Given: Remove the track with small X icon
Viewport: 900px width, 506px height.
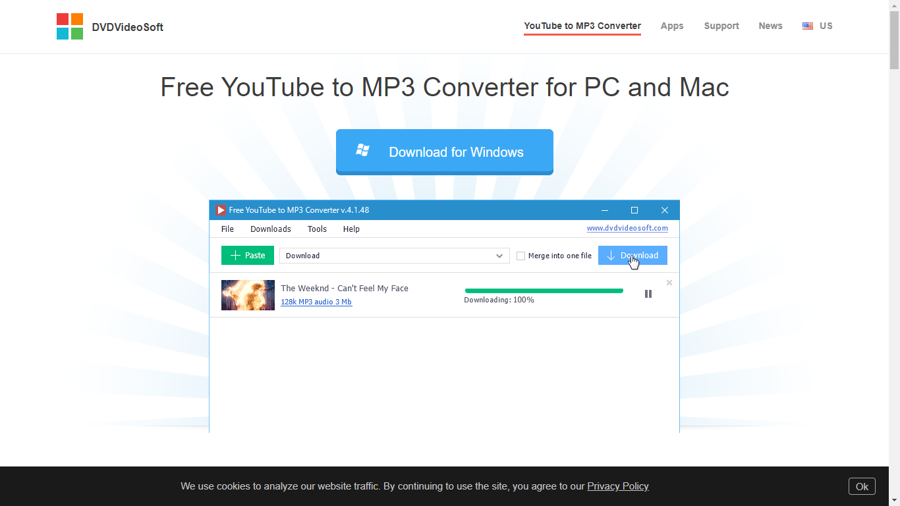Looking at the screenshot, I should pyautogui.click(x=669, y=283).
